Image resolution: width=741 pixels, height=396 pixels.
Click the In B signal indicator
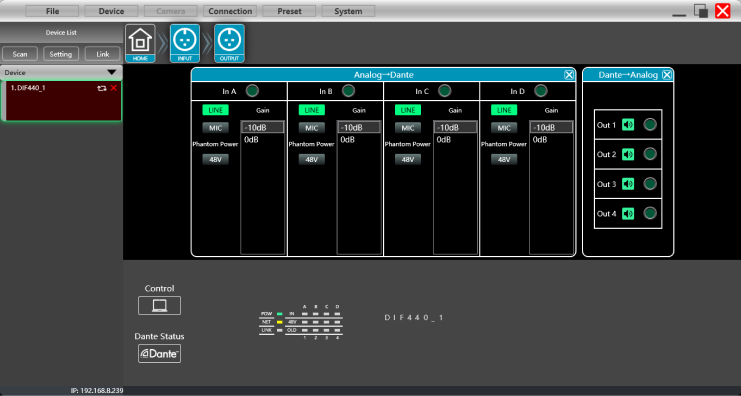[348, 90]
